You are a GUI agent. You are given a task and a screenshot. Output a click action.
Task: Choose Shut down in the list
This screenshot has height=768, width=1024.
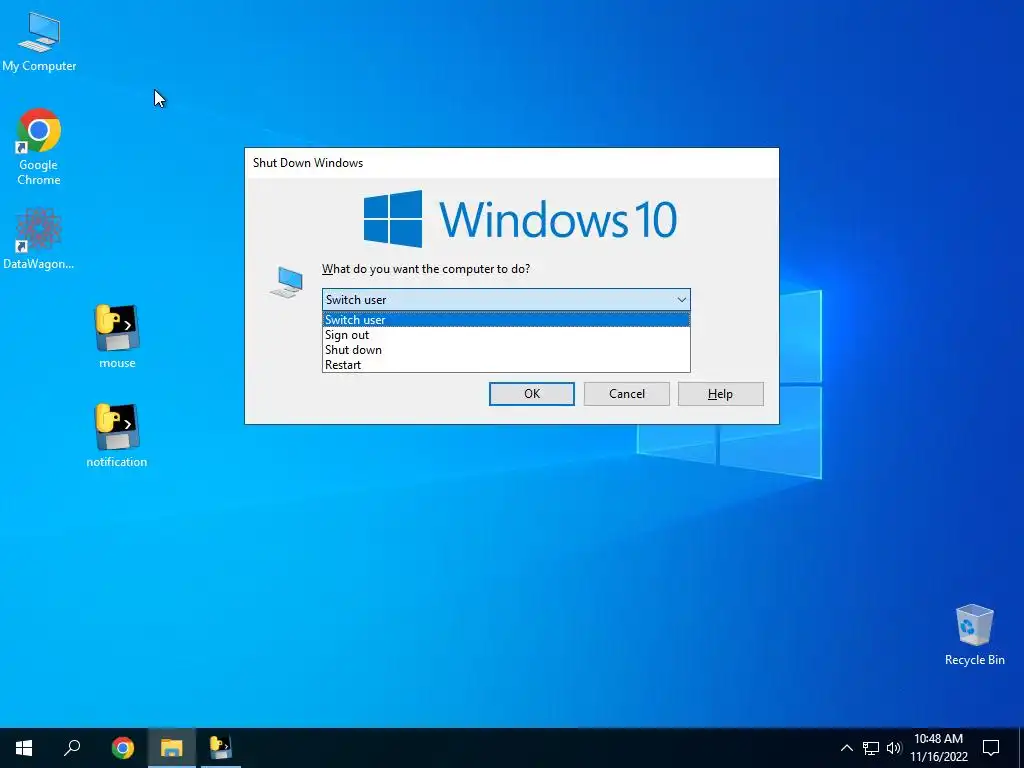(506, 350)
